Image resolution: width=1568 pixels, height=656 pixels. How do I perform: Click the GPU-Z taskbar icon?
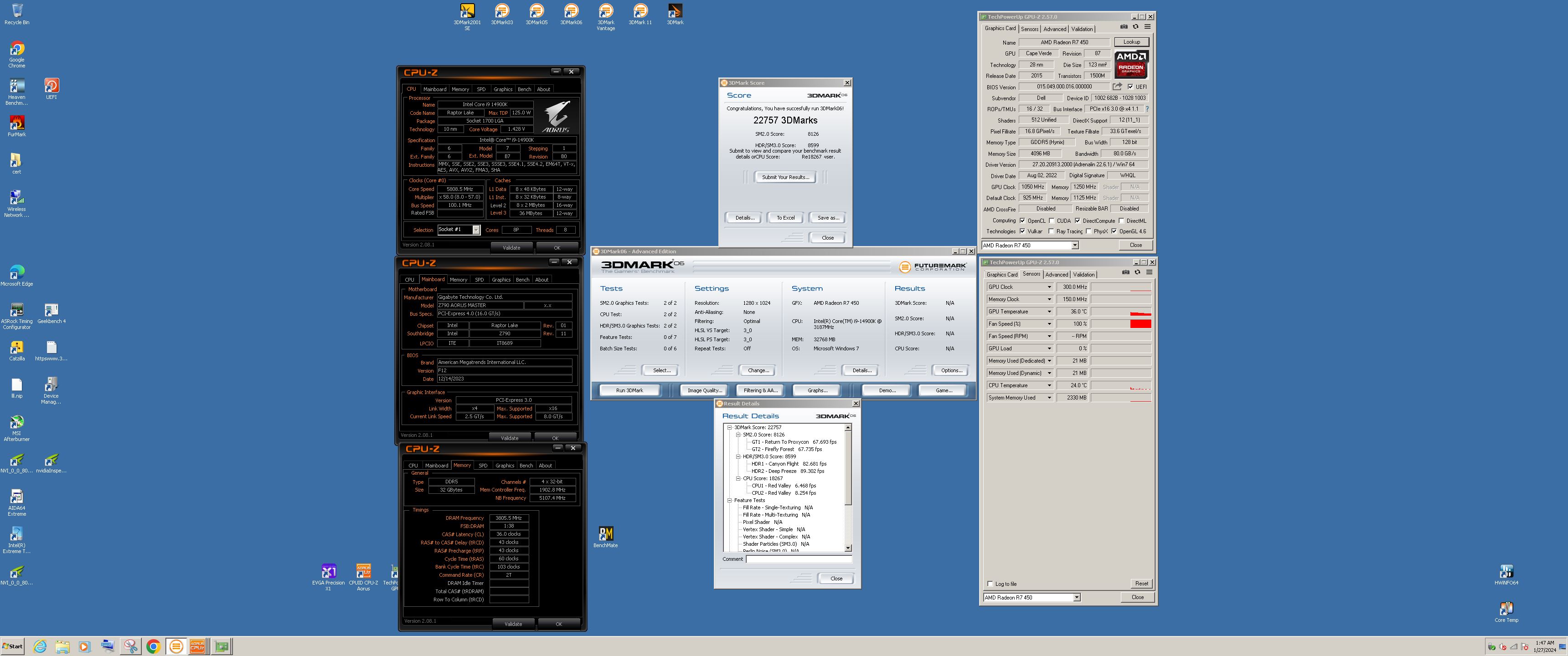[222, 646]
